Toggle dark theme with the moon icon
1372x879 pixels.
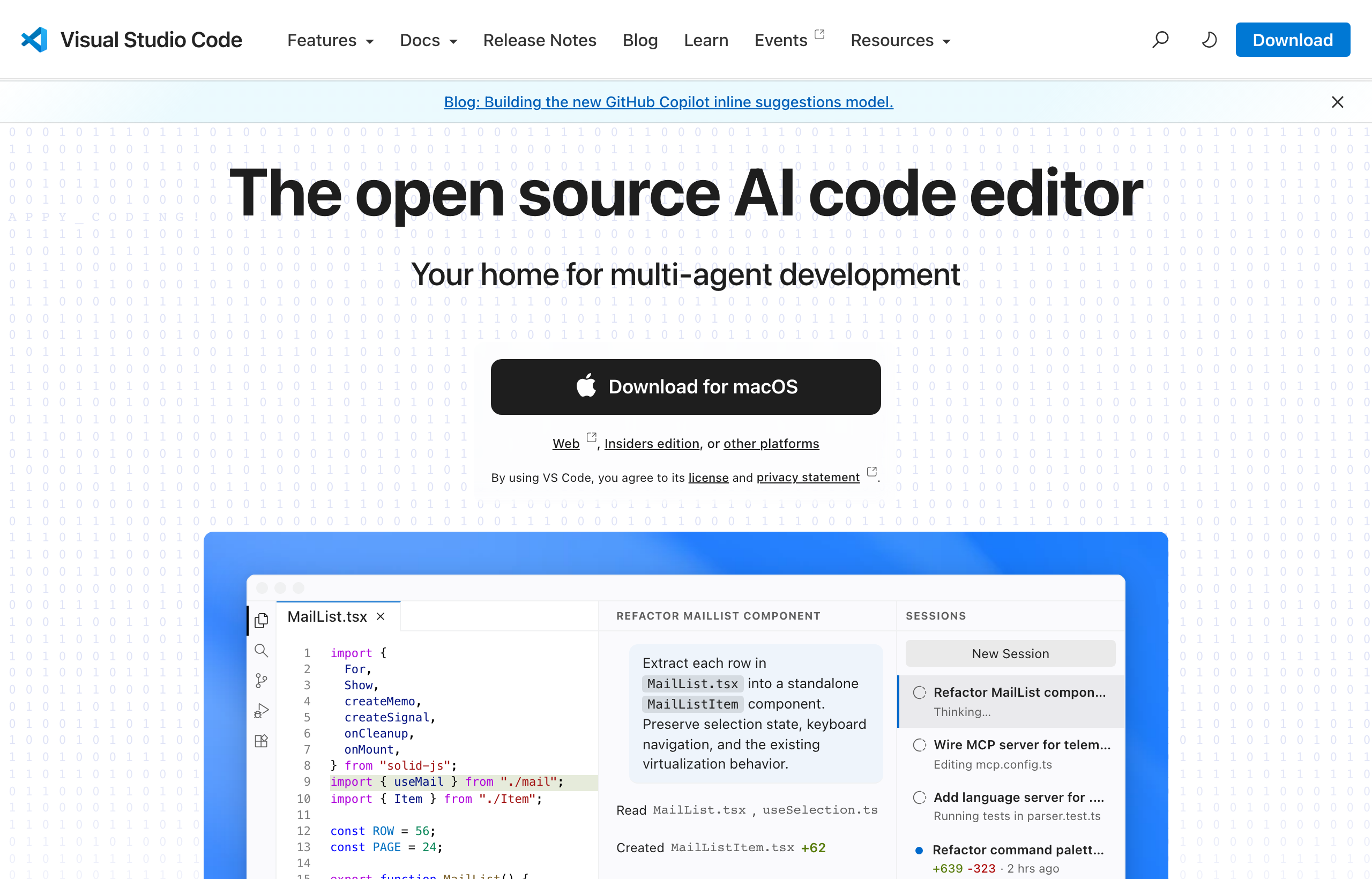point(1209,40)
